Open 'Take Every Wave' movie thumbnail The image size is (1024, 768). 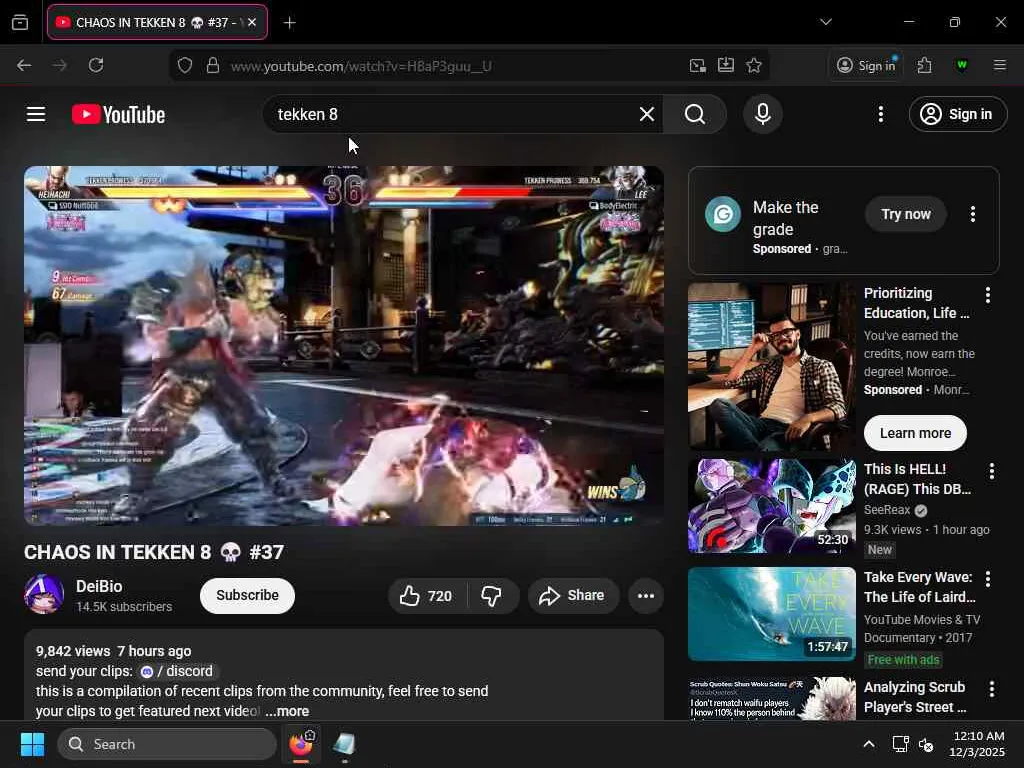[771, 614]
